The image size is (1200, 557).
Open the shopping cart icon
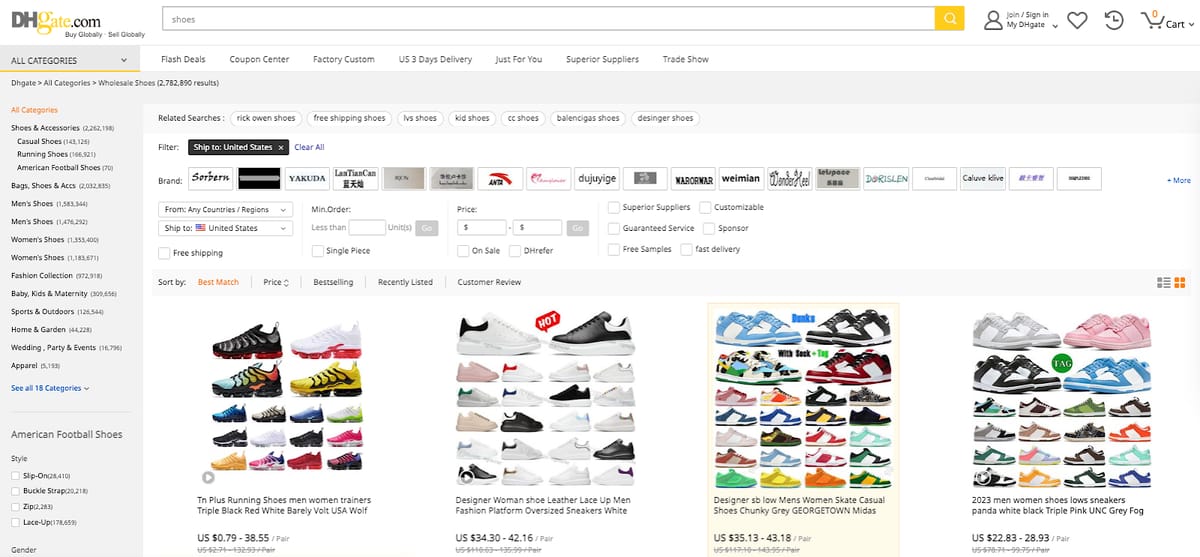click(x=1152, y=19)
